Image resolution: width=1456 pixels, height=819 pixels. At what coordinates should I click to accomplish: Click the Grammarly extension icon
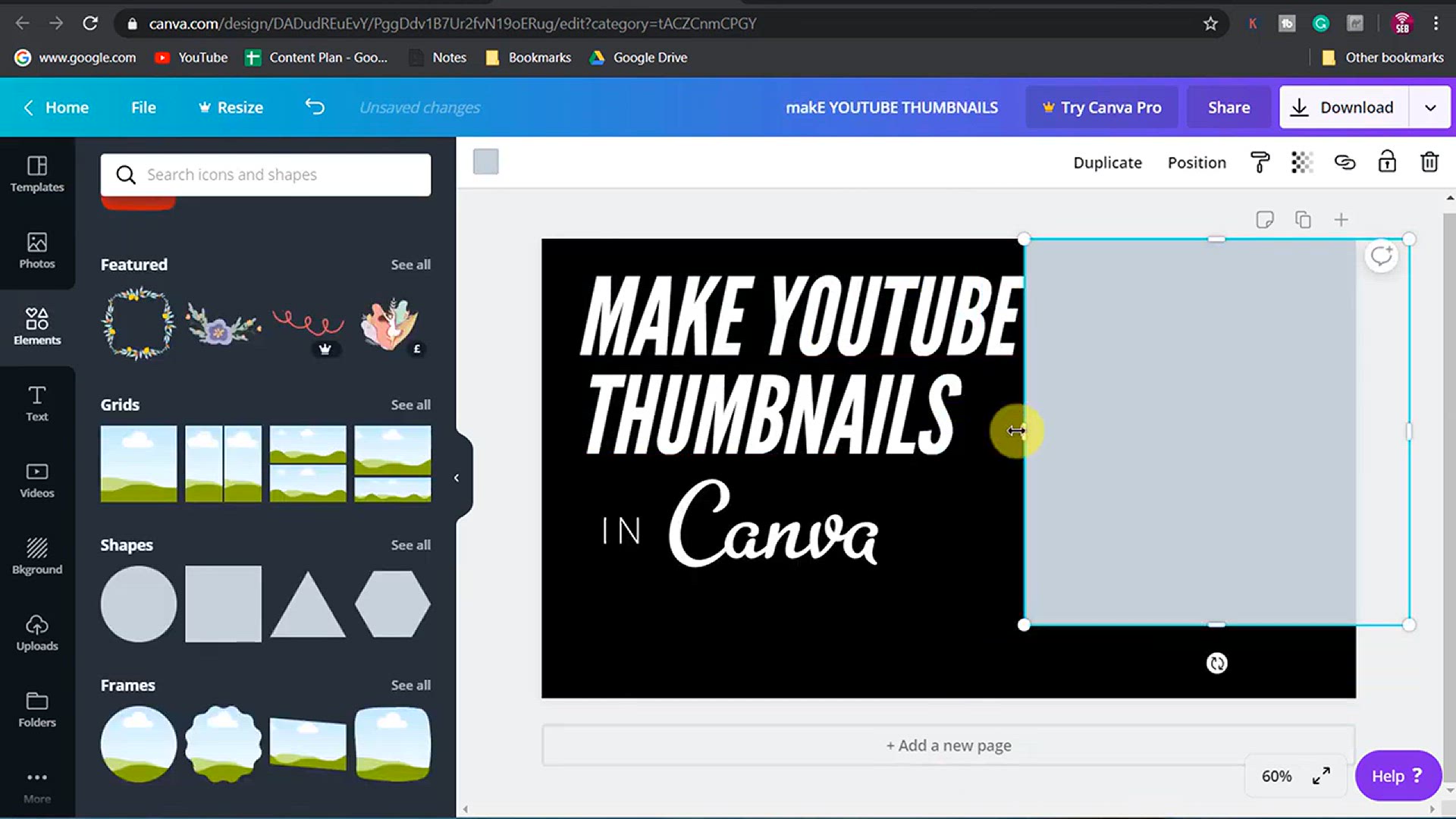pyautogui.click(x=1321, y=24)
